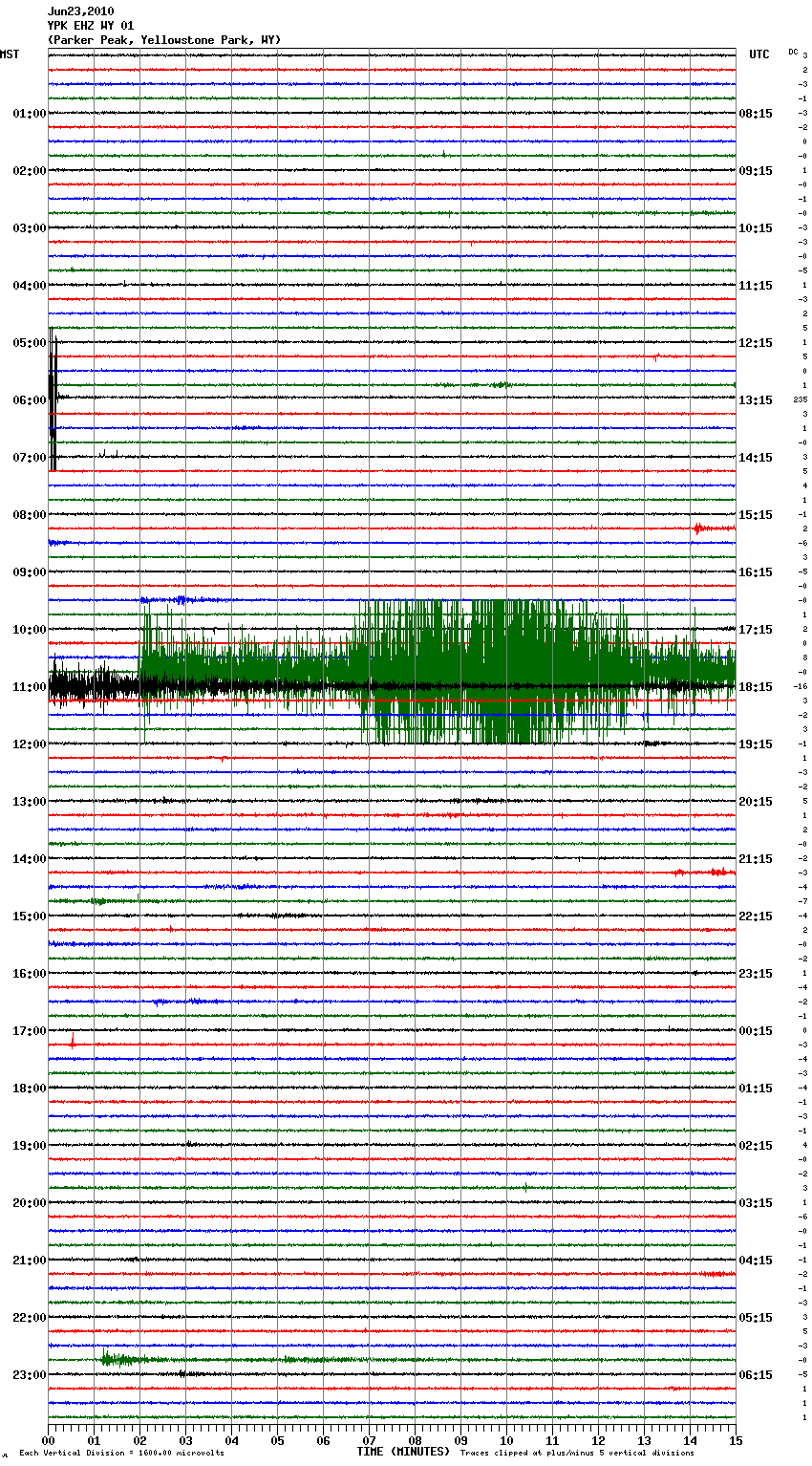The width and height of the screenshot is (812, 1466).
Task: Click the 15 minute tick on x-axis
Action: pos(735,1440)
